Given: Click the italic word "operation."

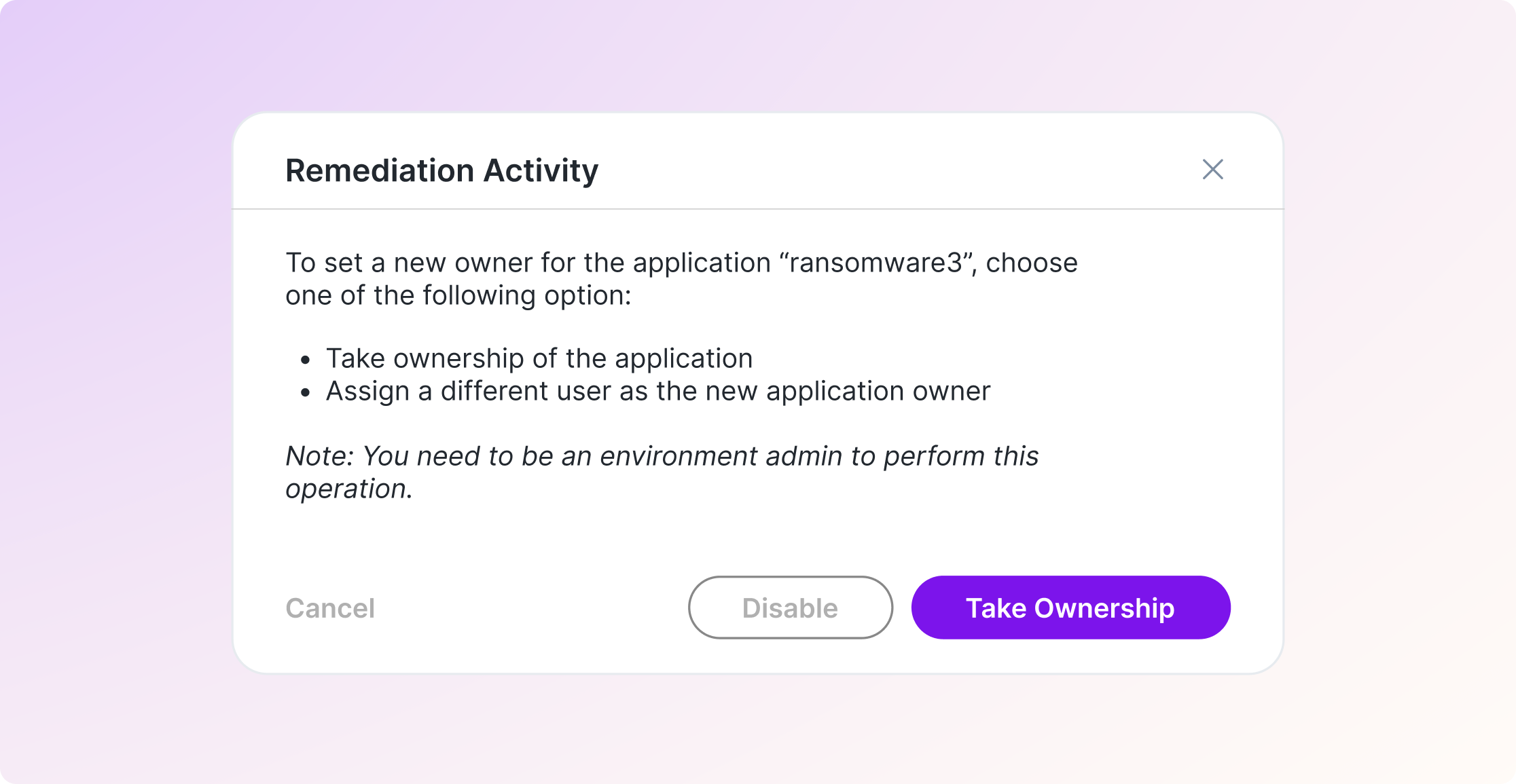Looking at the screenshot, I should [348, 489].
